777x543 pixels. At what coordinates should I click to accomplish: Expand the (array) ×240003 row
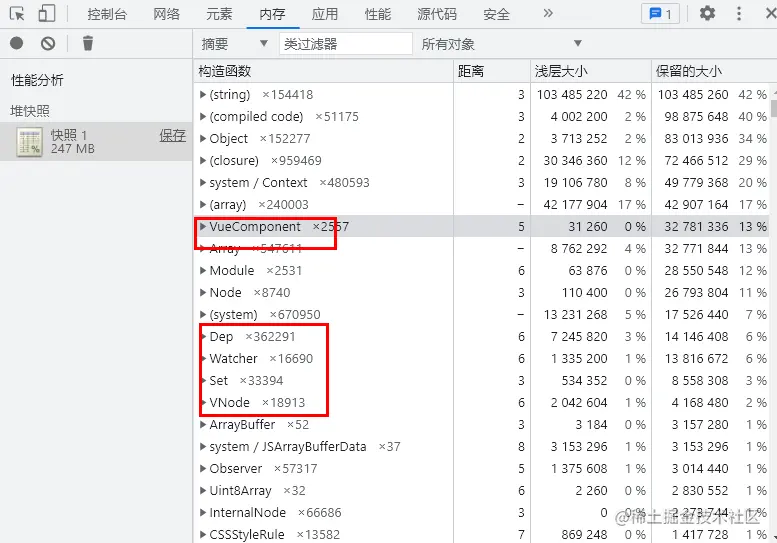pyautogui.click(x=203, y=204)
